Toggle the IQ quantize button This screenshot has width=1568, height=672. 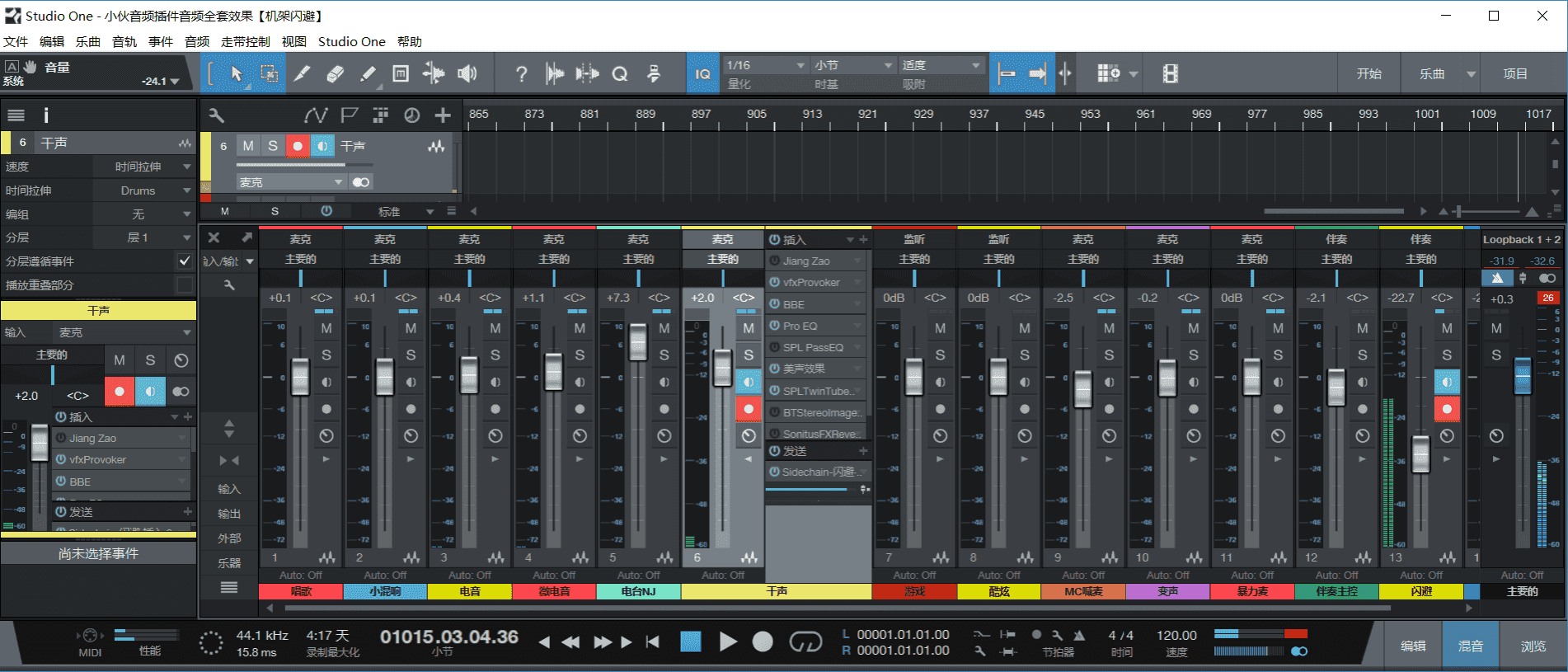click(x=702, y=74)
